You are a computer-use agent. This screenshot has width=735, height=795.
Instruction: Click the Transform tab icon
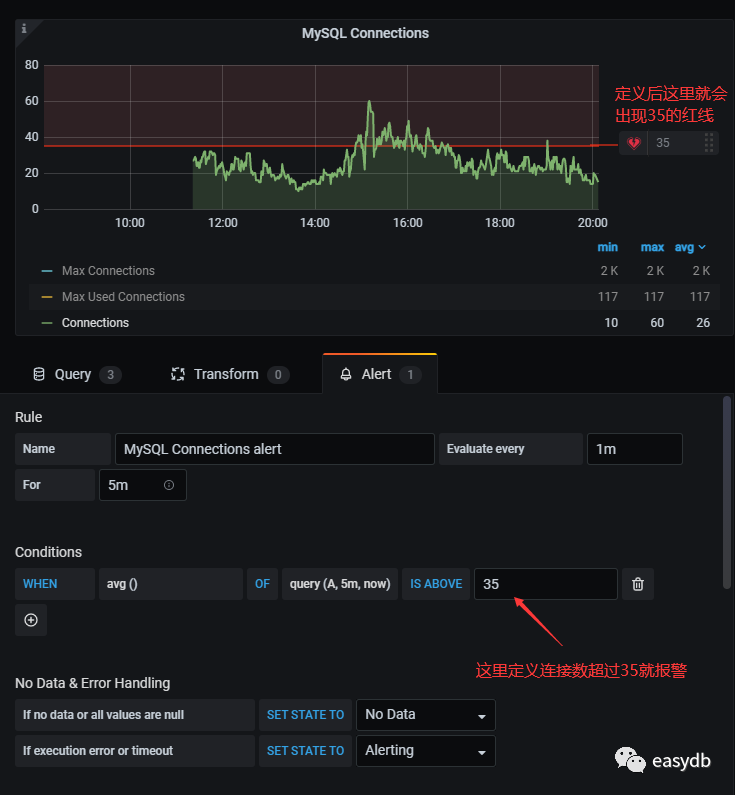[x=178, y=374]
